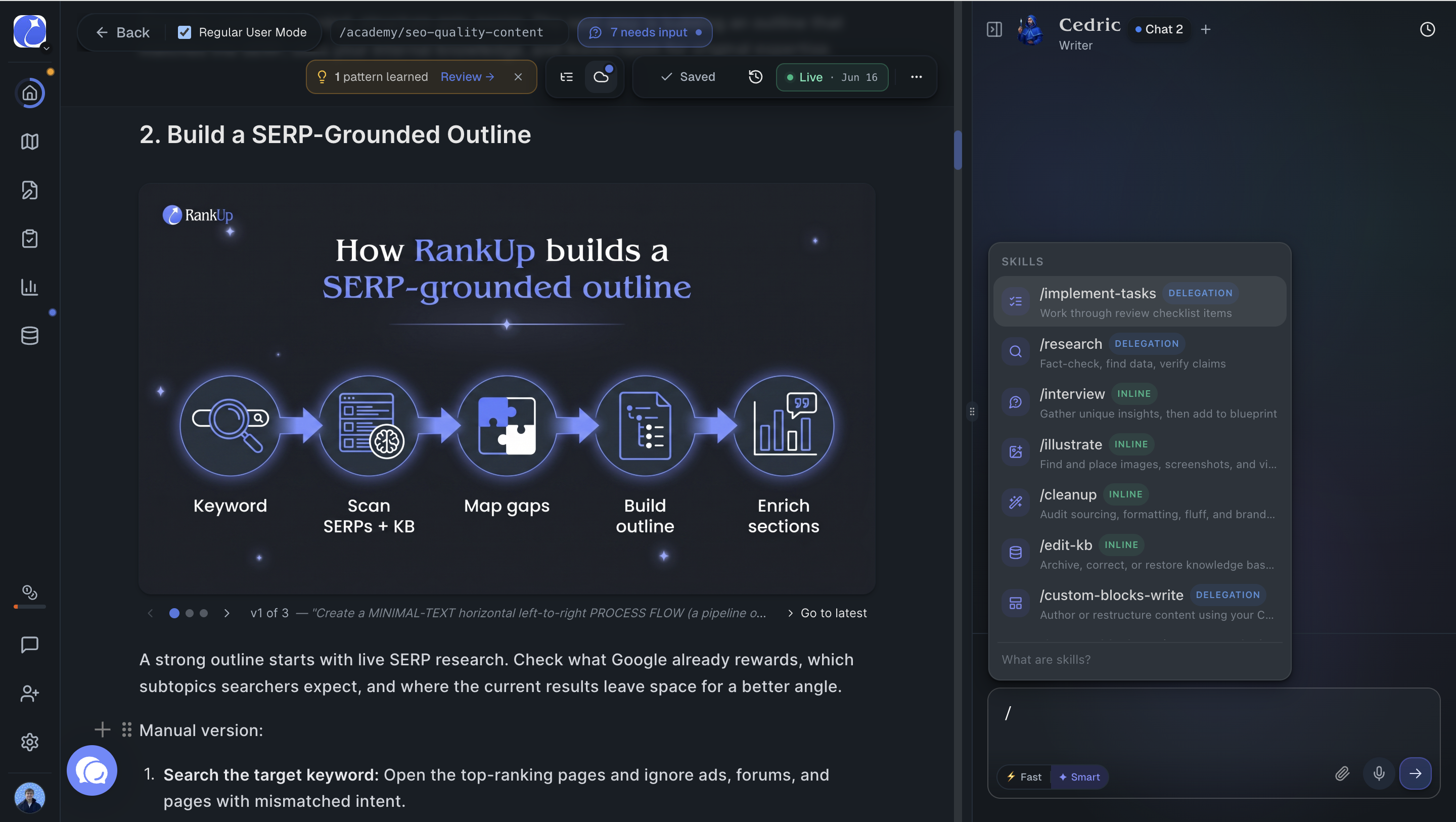The height and width of the screenshot is (822, 1456).
Task: Select the /custom-blocks-write skill
Action: [x=1140, y=603]
